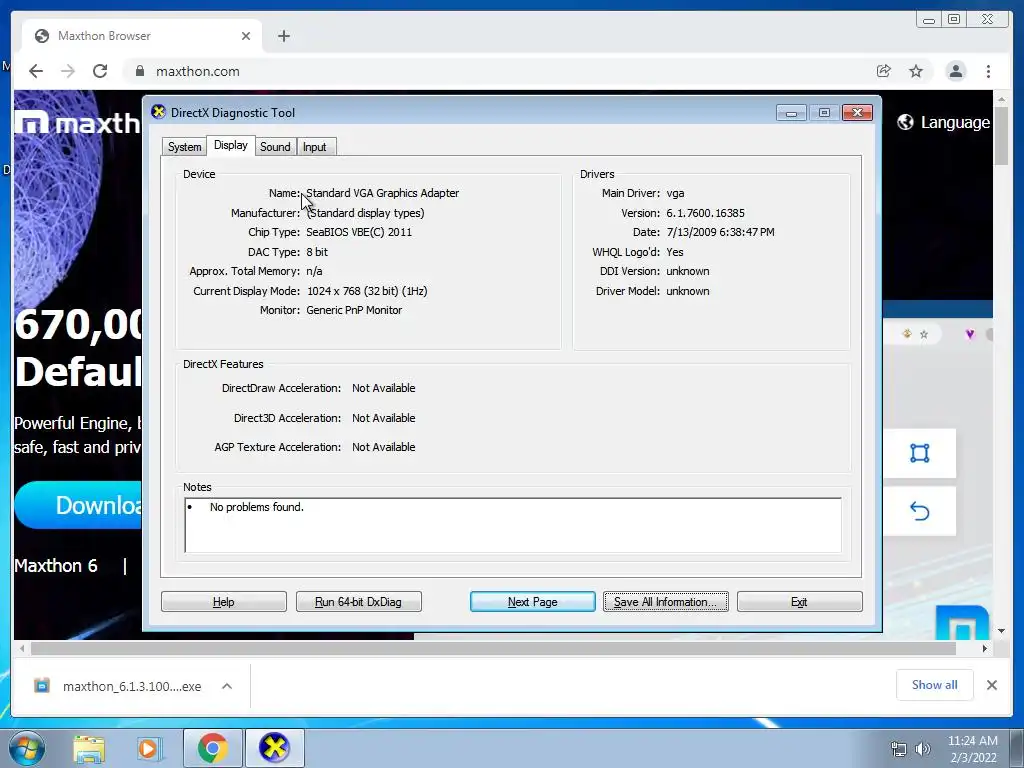Click the globe icon next to Language
Screen dimensions: 1024x768
[x=905, y=122]
